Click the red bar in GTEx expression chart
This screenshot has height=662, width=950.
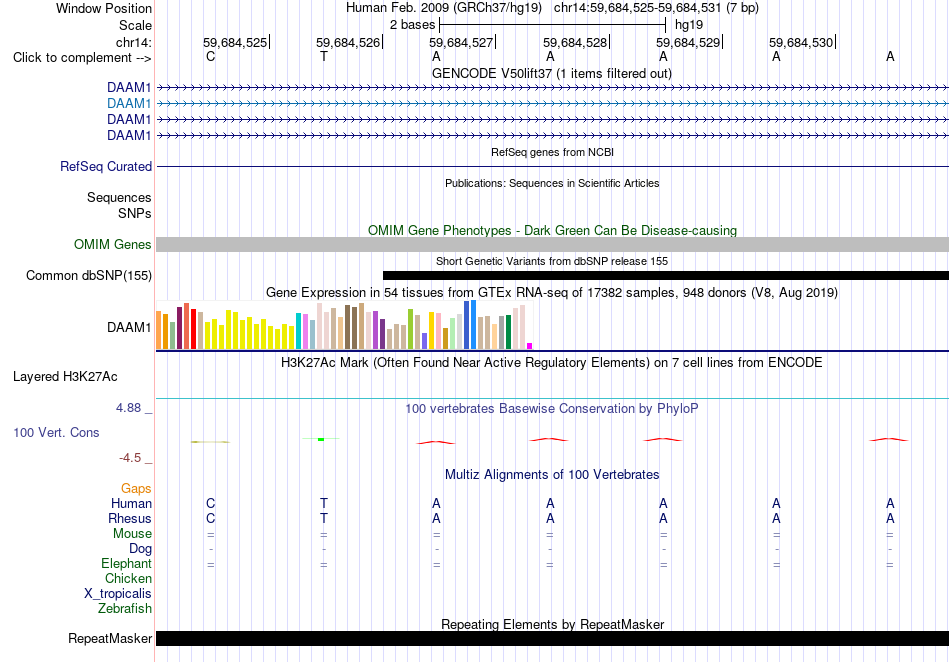(193, 329)
